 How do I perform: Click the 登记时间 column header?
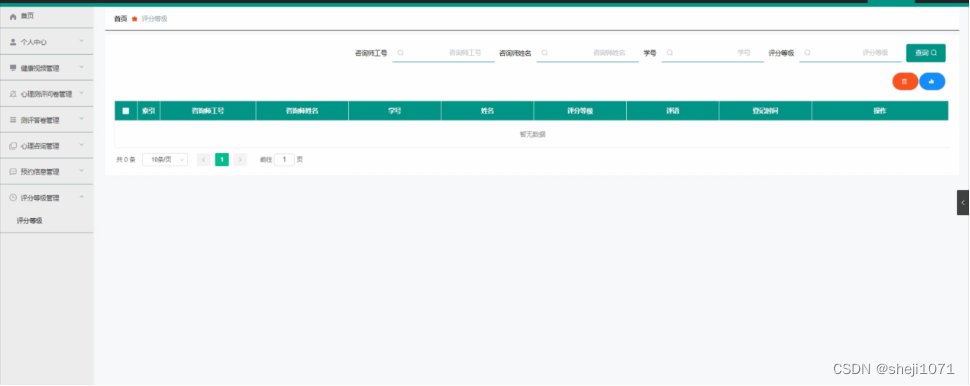[766, 111]
